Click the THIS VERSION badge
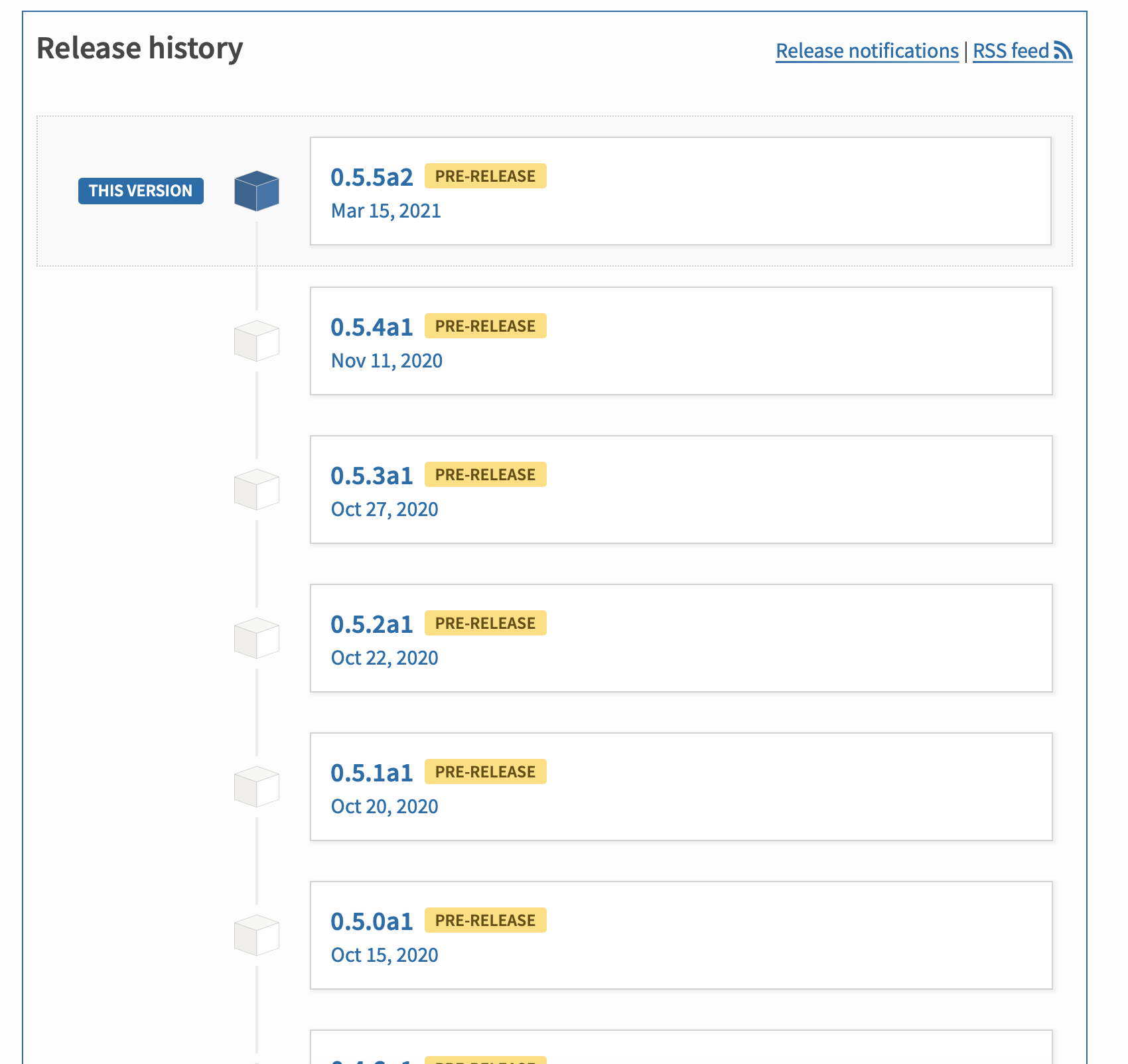Screen dimensions: 1128x1064 [141, 190]
